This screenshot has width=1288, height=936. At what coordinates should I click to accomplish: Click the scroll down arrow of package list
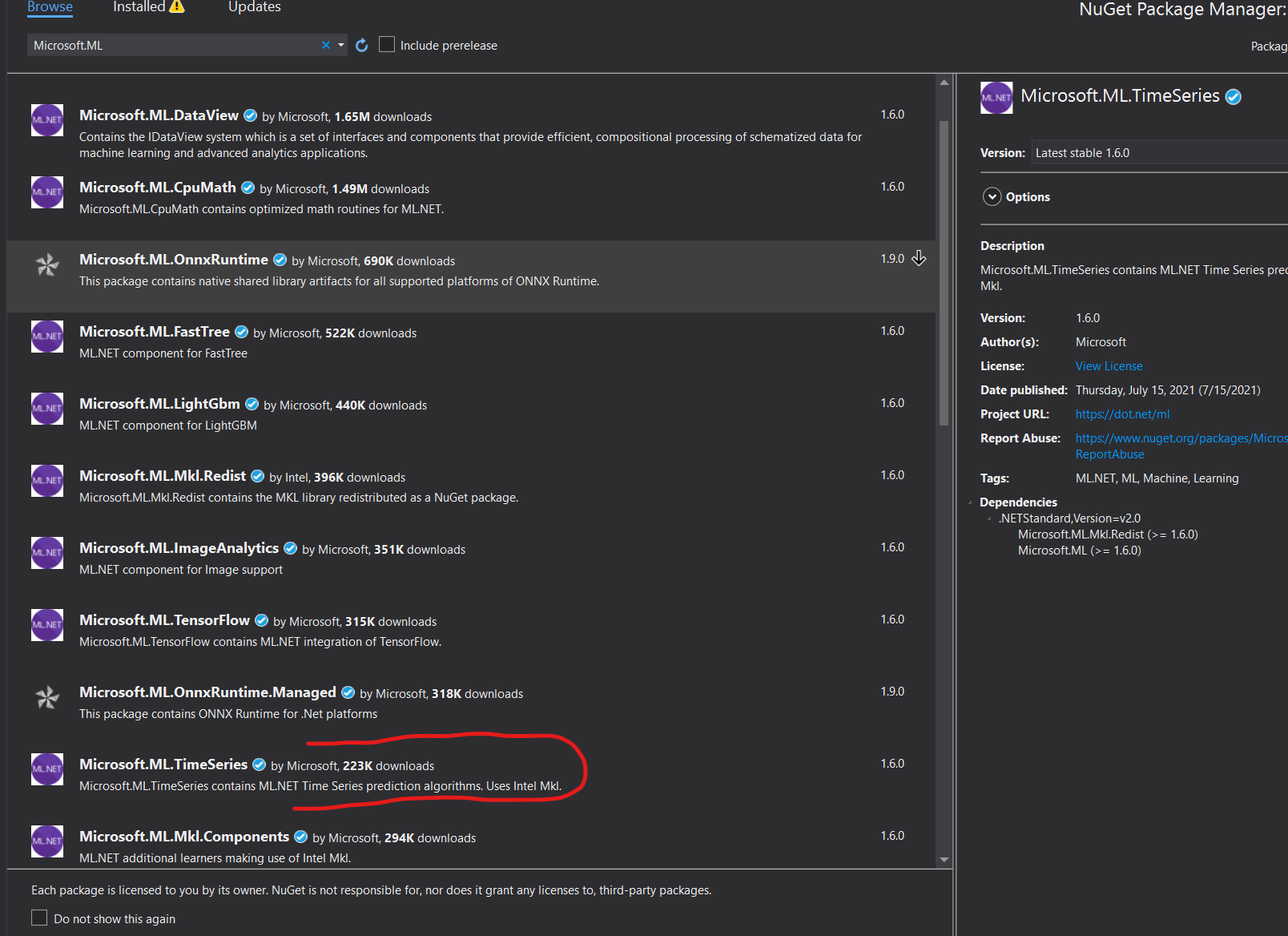click(944, 859)
